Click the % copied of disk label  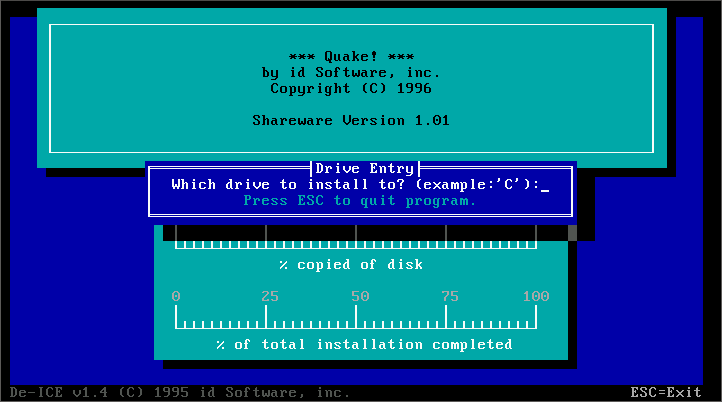pyautogui.click(x=351, y=265)
